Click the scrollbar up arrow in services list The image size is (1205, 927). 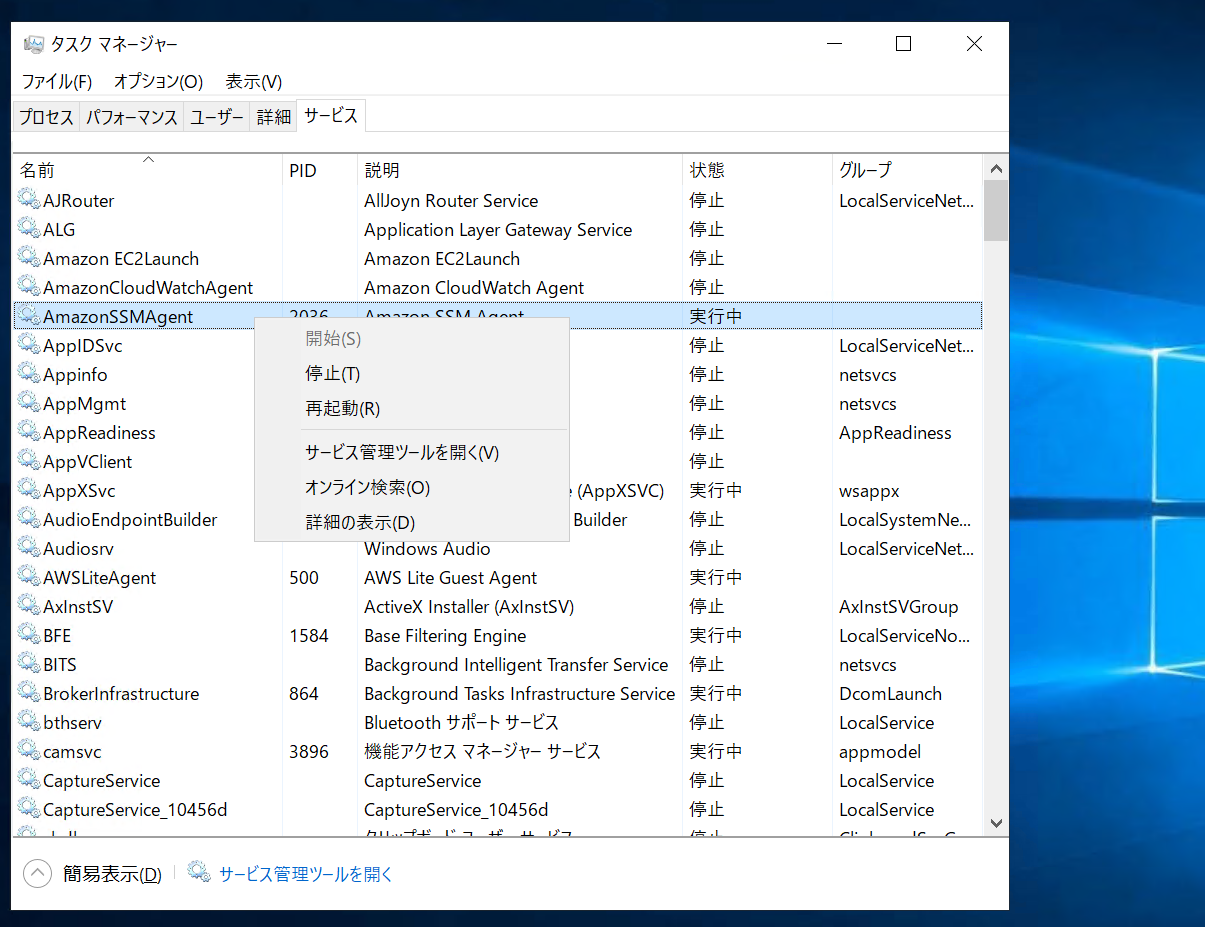(995, 168)
